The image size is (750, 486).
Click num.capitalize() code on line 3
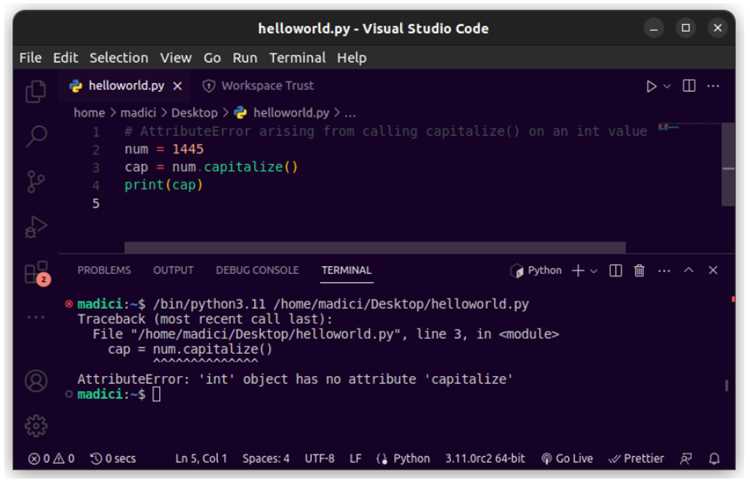[x=235, y=167]
